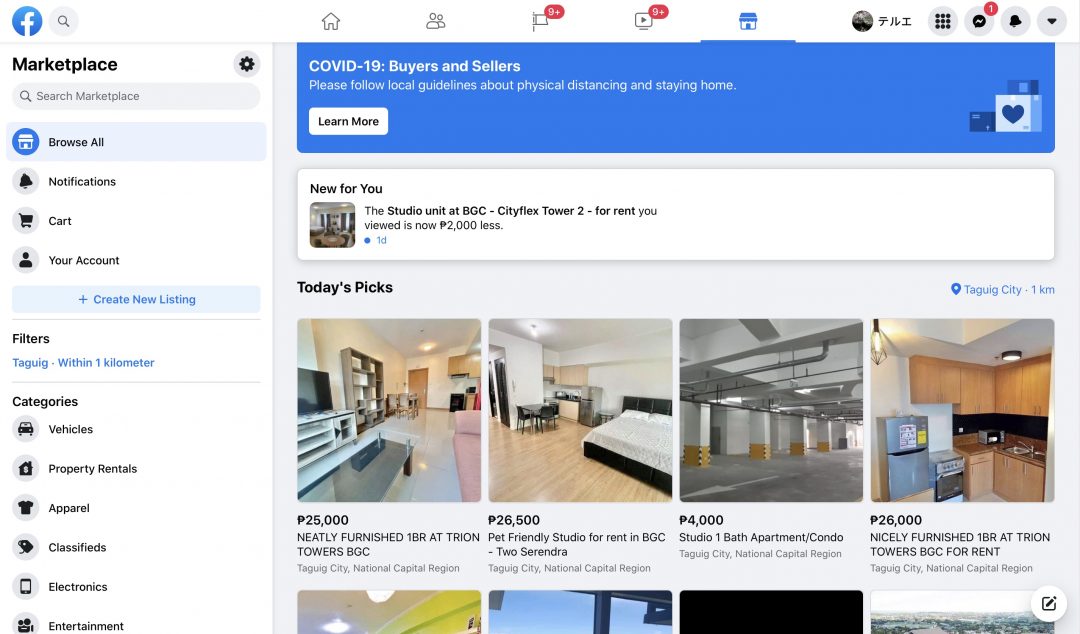Open the notifications bell in top bar
This screenshot has width=1080, height=634.
(1015, 21)
